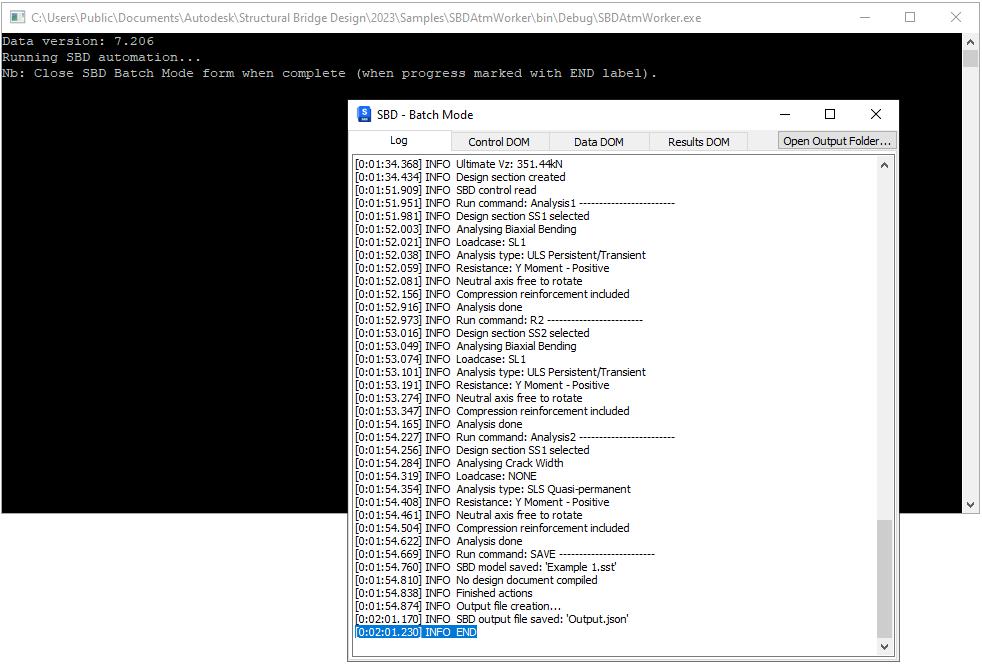Viewport: 982px width, 665px height.
Task: Select the 'Finished actions' log line
Action: [443, 592]
